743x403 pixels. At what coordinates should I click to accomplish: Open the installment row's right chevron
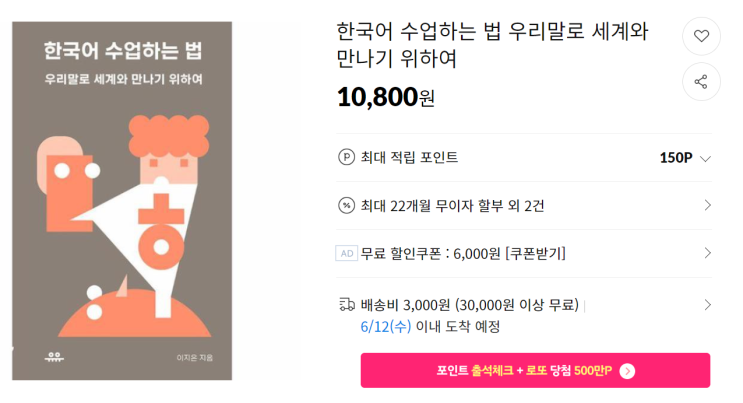(x=707, y=205)
